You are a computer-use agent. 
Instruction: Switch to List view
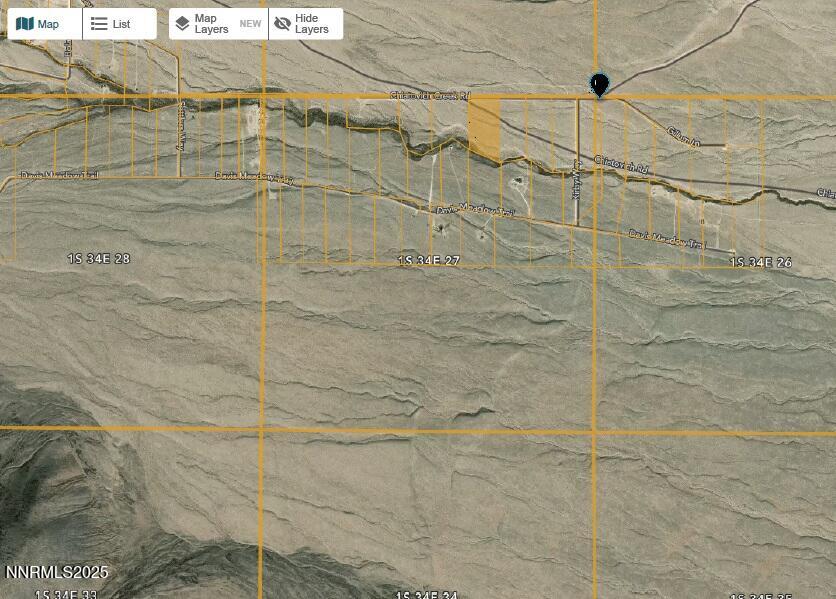tap(120, 24)
